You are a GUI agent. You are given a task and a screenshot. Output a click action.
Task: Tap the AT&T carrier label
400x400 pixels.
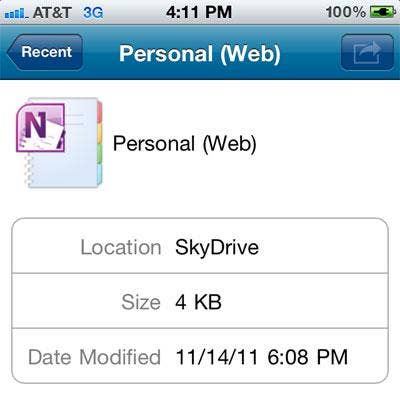coord(52,13)
